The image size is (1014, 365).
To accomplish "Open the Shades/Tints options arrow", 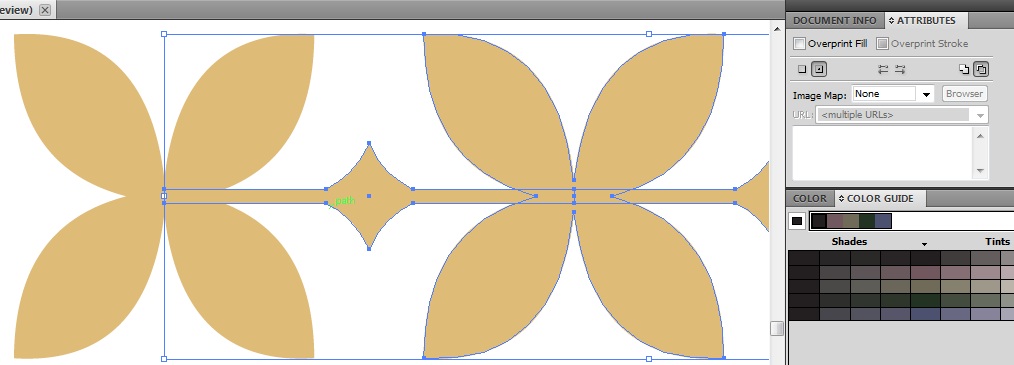I will [924, 244].
